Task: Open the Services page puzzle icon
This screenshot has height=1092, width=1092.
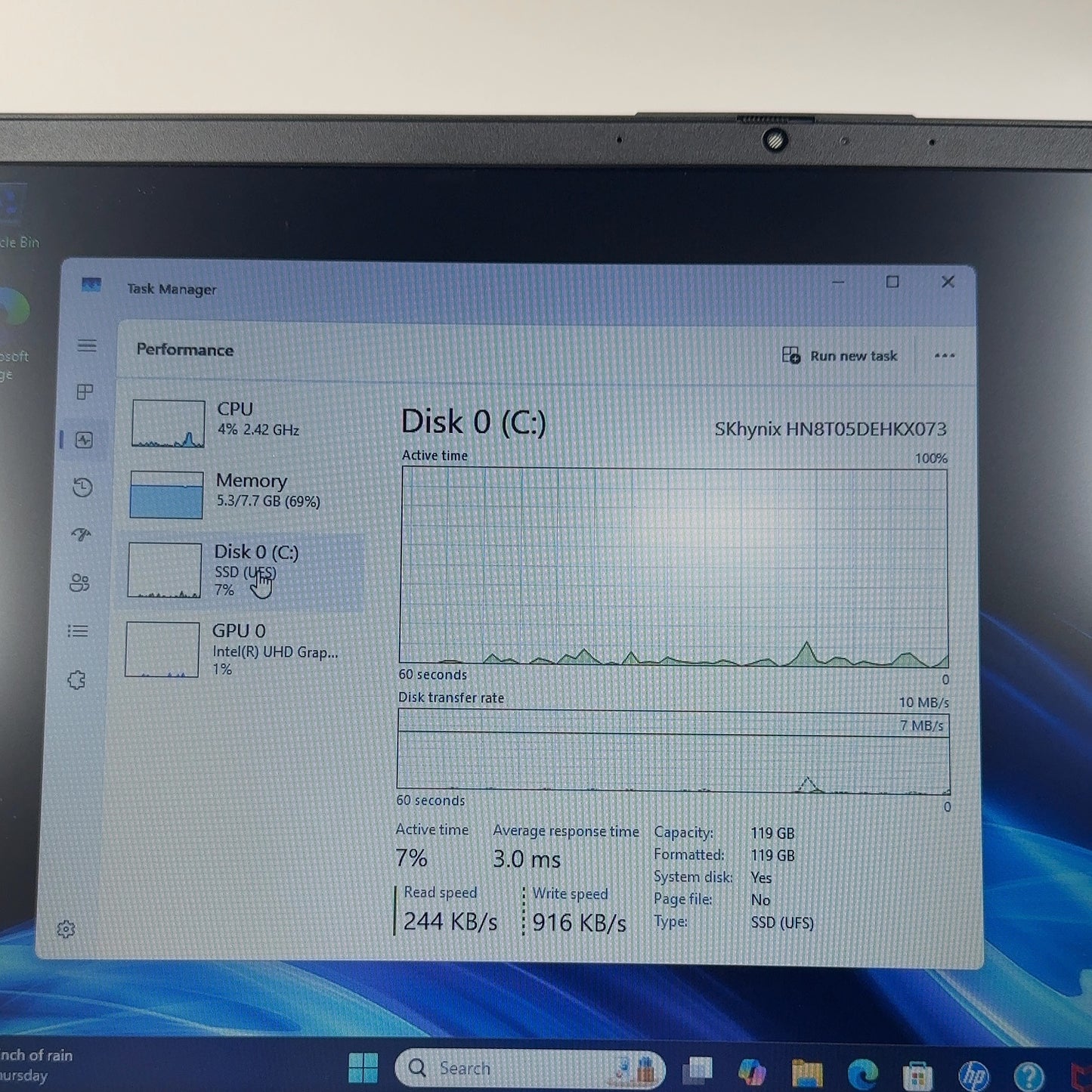Action: pos(76,679)
